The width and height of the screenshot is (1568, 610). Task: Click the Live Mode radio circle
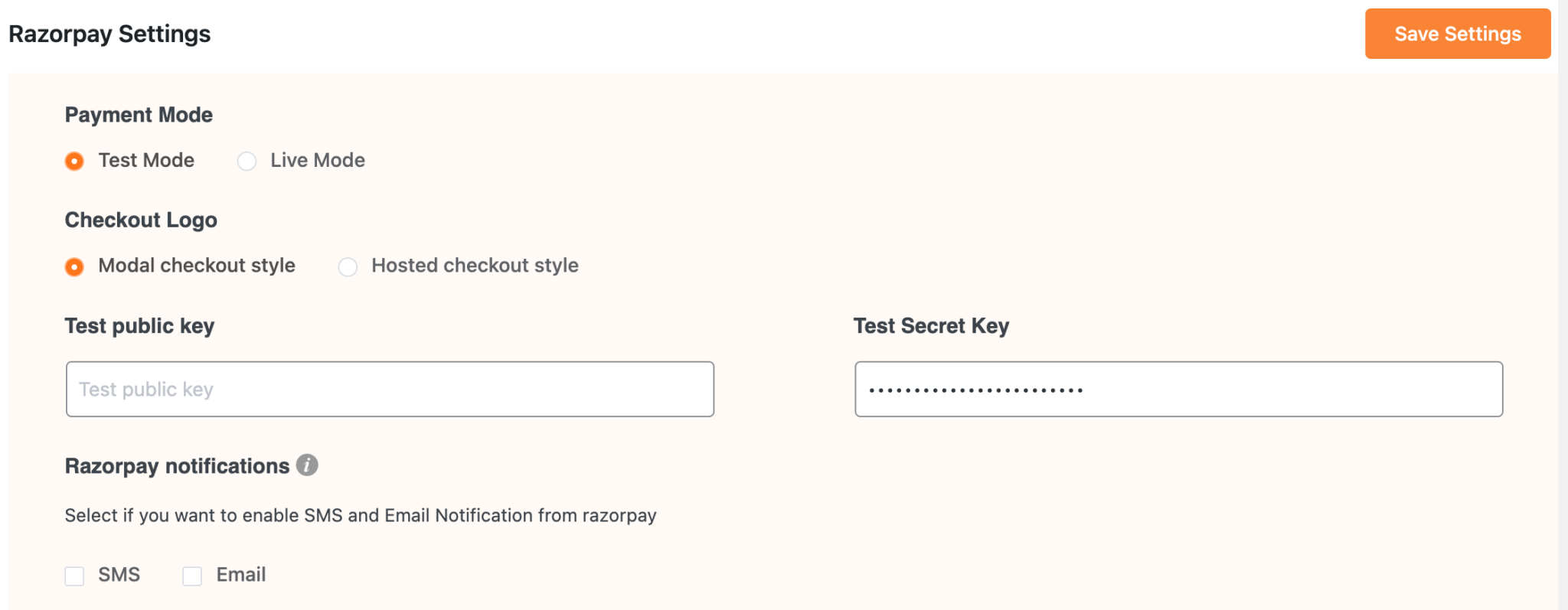247,161
